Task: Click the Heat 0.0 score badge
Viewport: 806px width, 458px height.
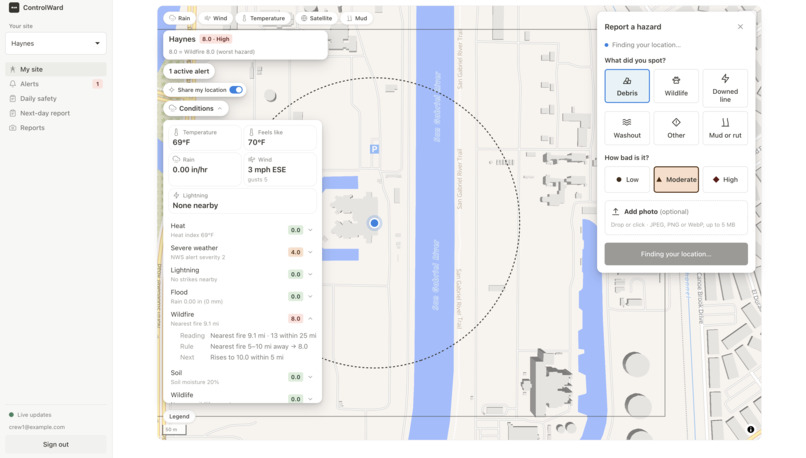Action: coord(296,230)
